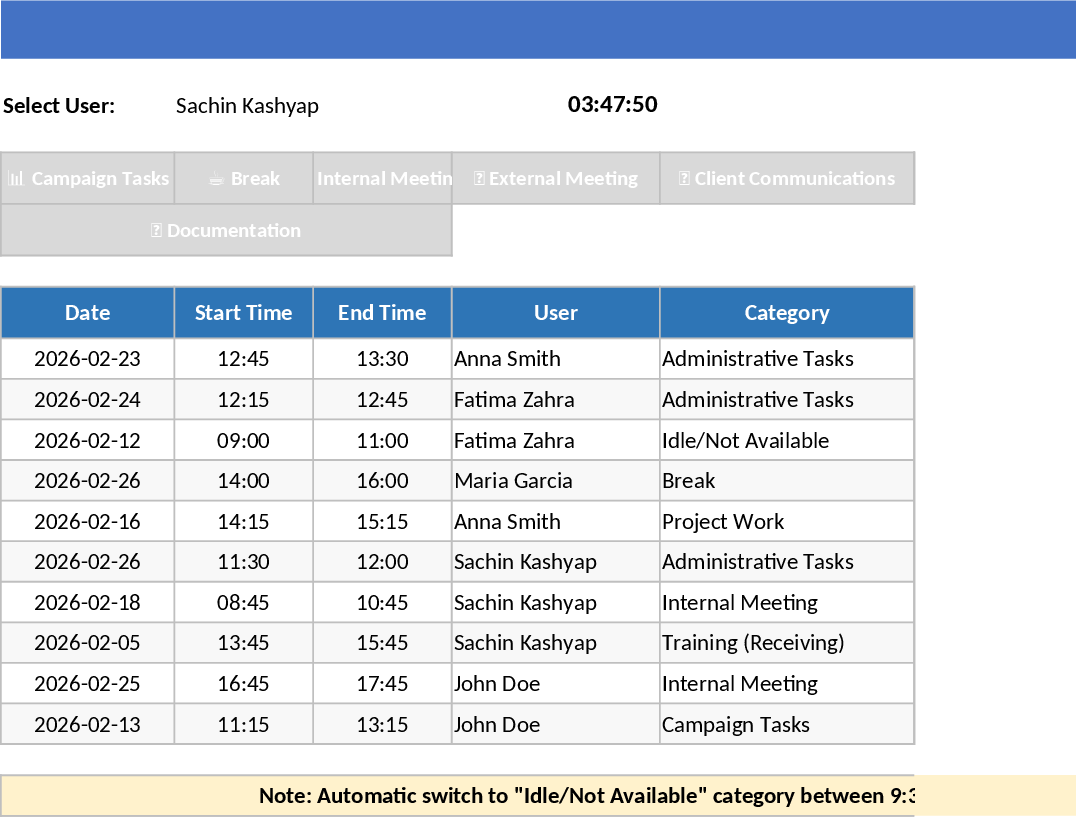Click the End Time column header
The image size is (1076, 817).
tap(382, 313)
